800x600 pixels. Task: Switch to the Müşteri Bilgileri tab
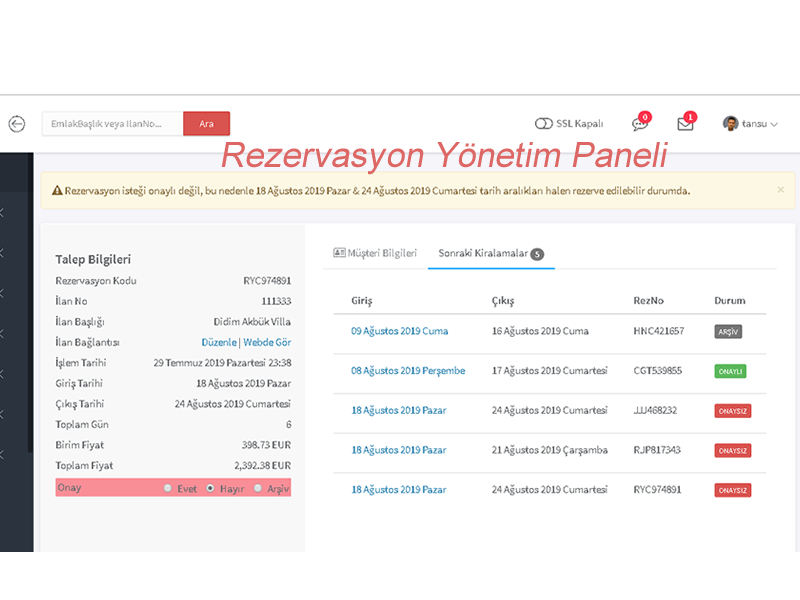coord(375,253)
